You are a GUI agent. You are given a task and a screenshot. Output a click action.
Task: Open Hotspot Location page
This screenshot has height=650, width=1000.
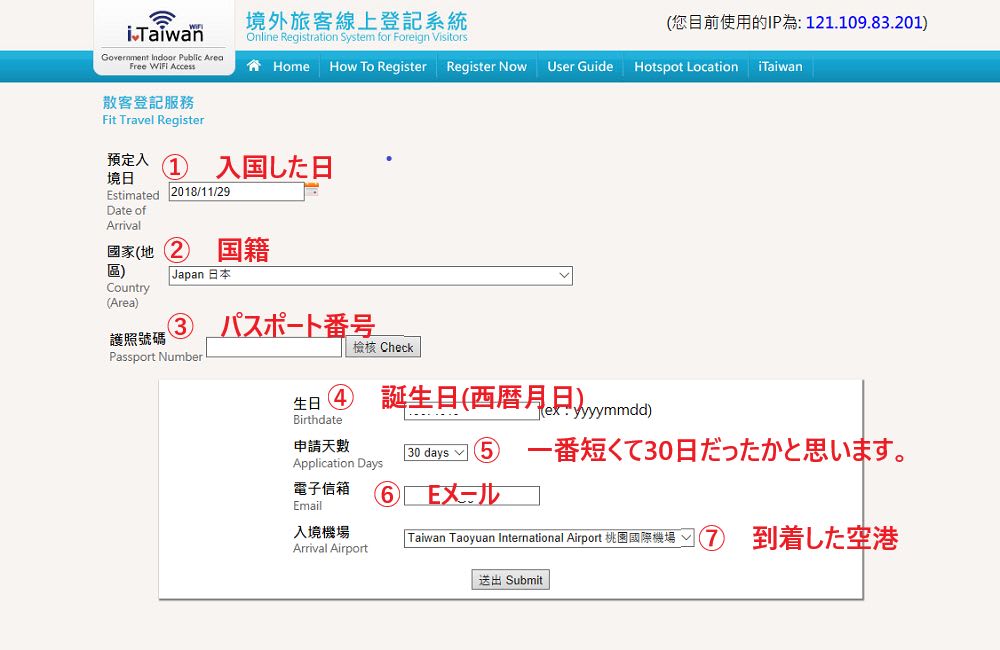tap(686, 66)
